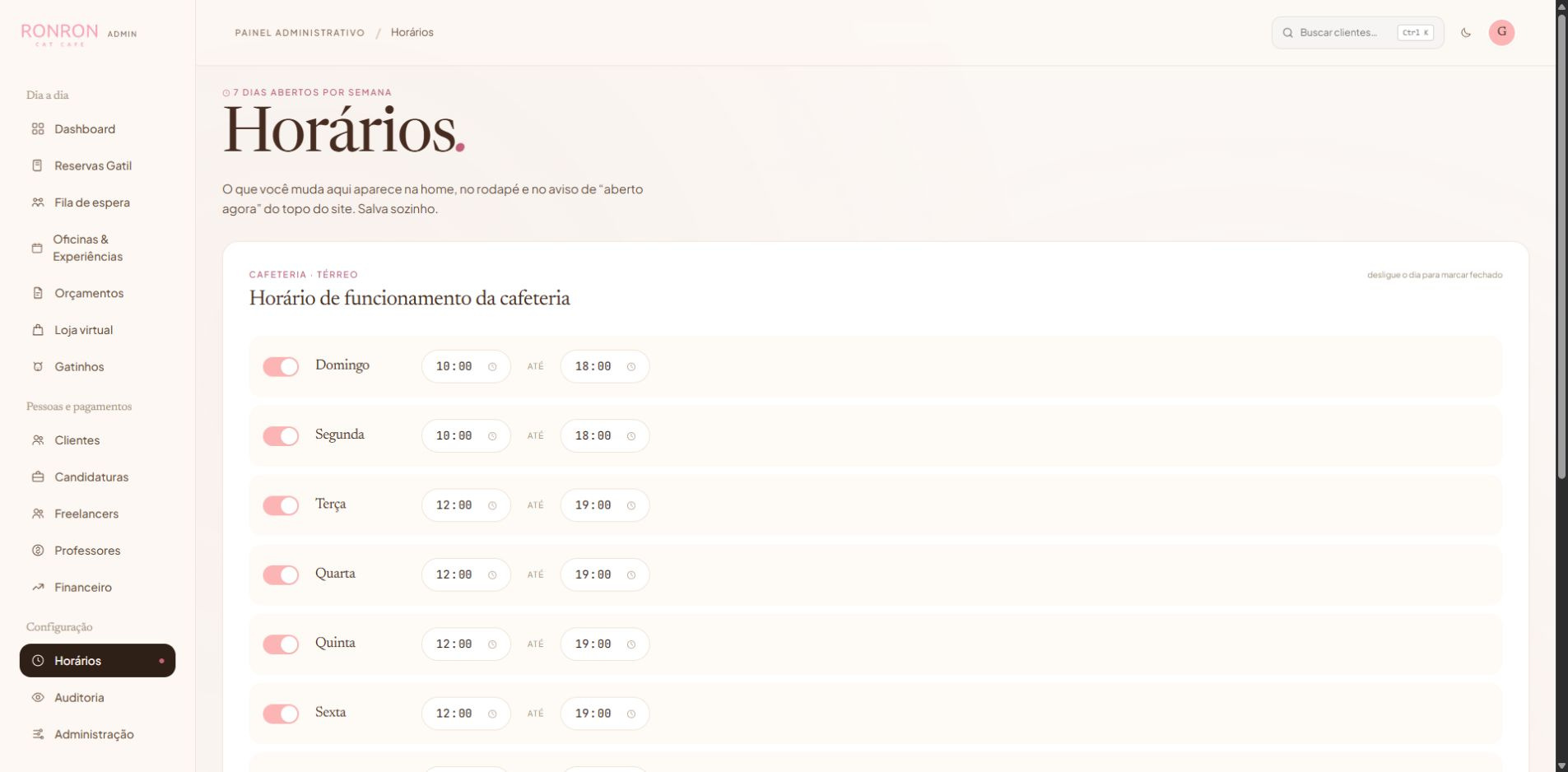Go to the Administração page
The height and width of the screenshot is (772, 1568).
point(97,734)
